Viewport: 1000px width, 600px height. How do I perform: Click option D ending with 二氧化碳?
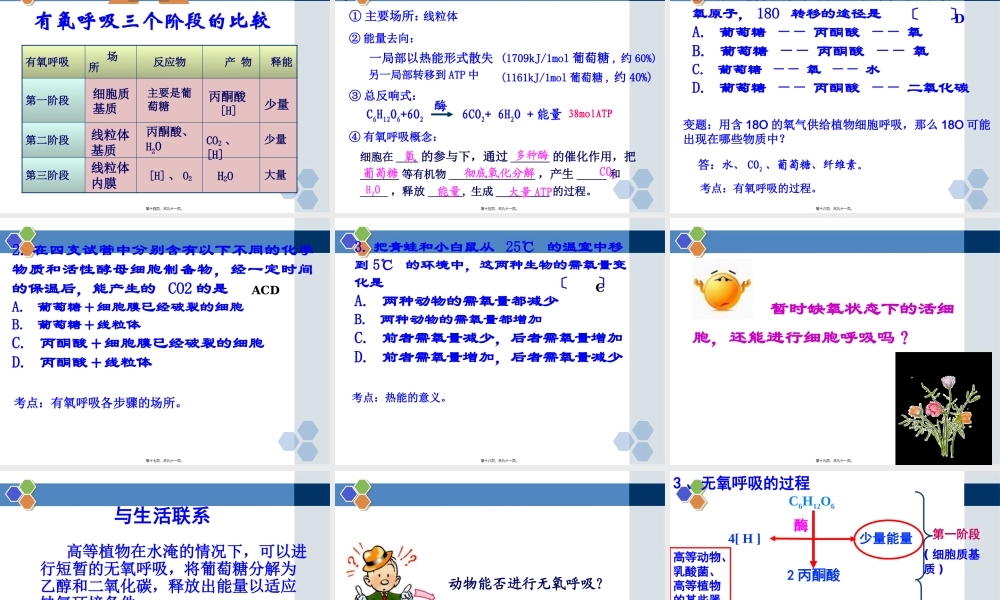[x=830, y=88]
